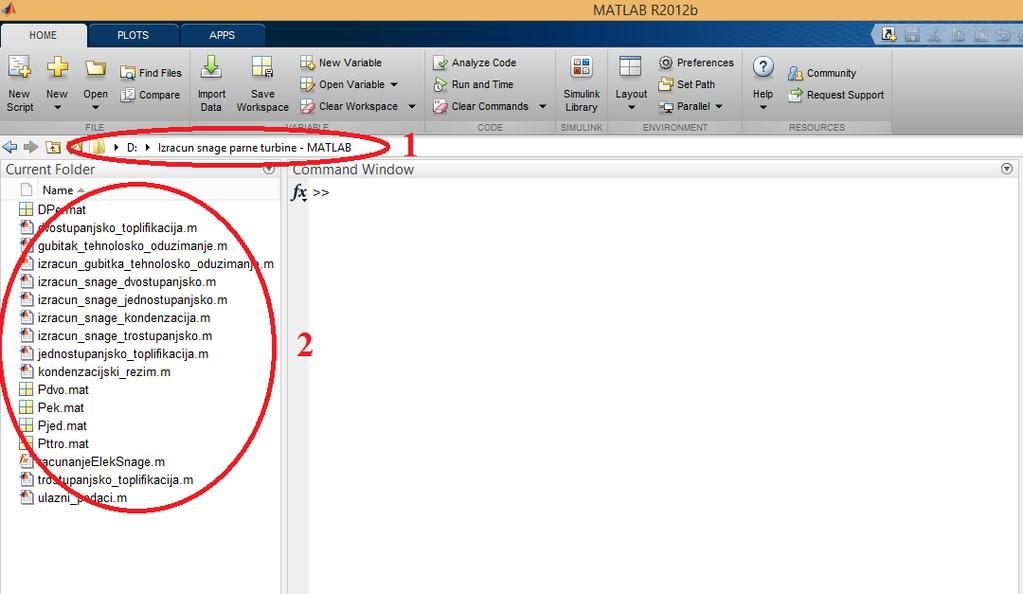Switch to the APPS ribbon tab
1023x594 pixels.
tap(222, 35)
